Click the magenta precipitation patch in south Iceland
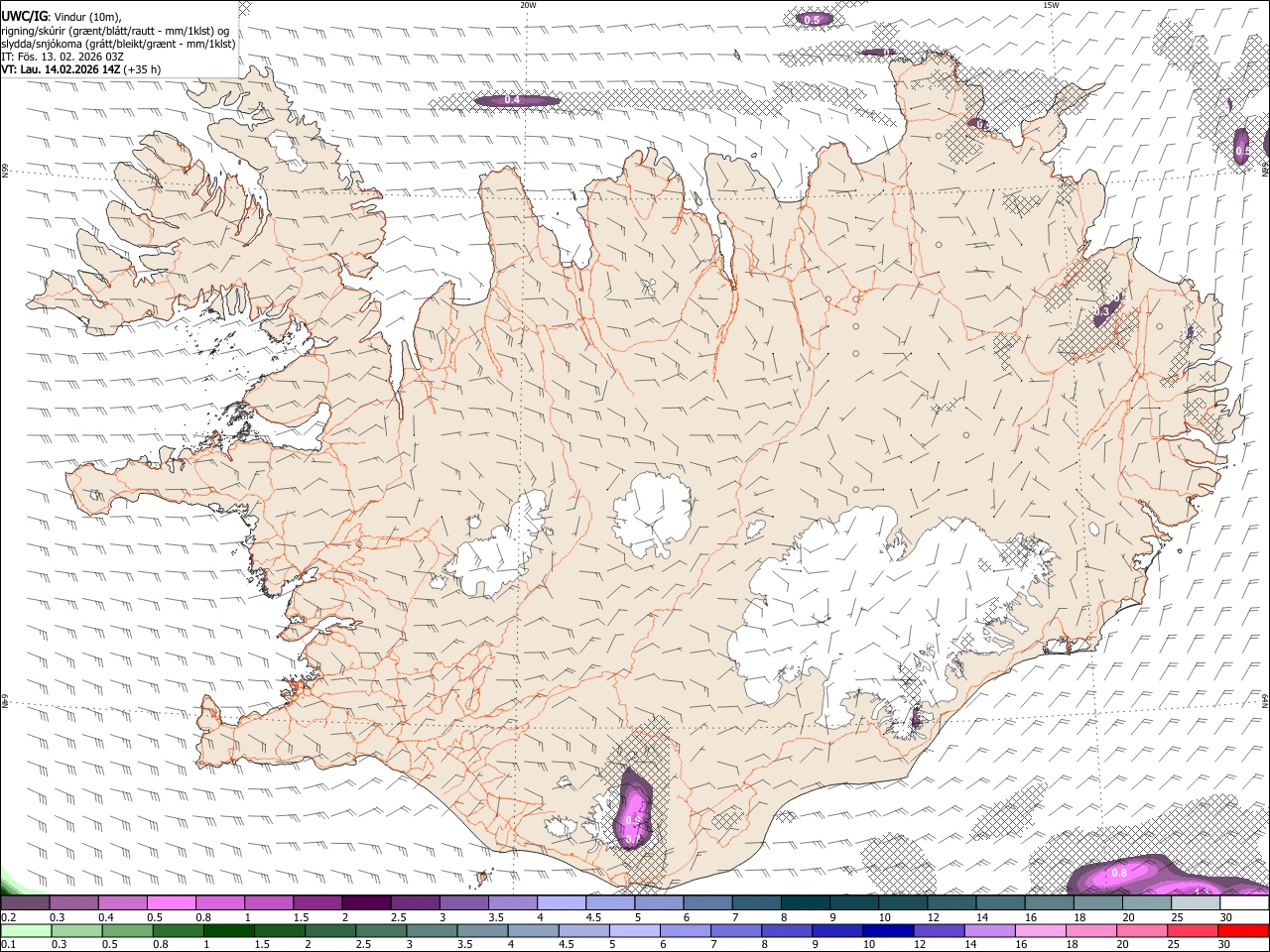This screenshot has width=1270, height=952. pos(633,808)
